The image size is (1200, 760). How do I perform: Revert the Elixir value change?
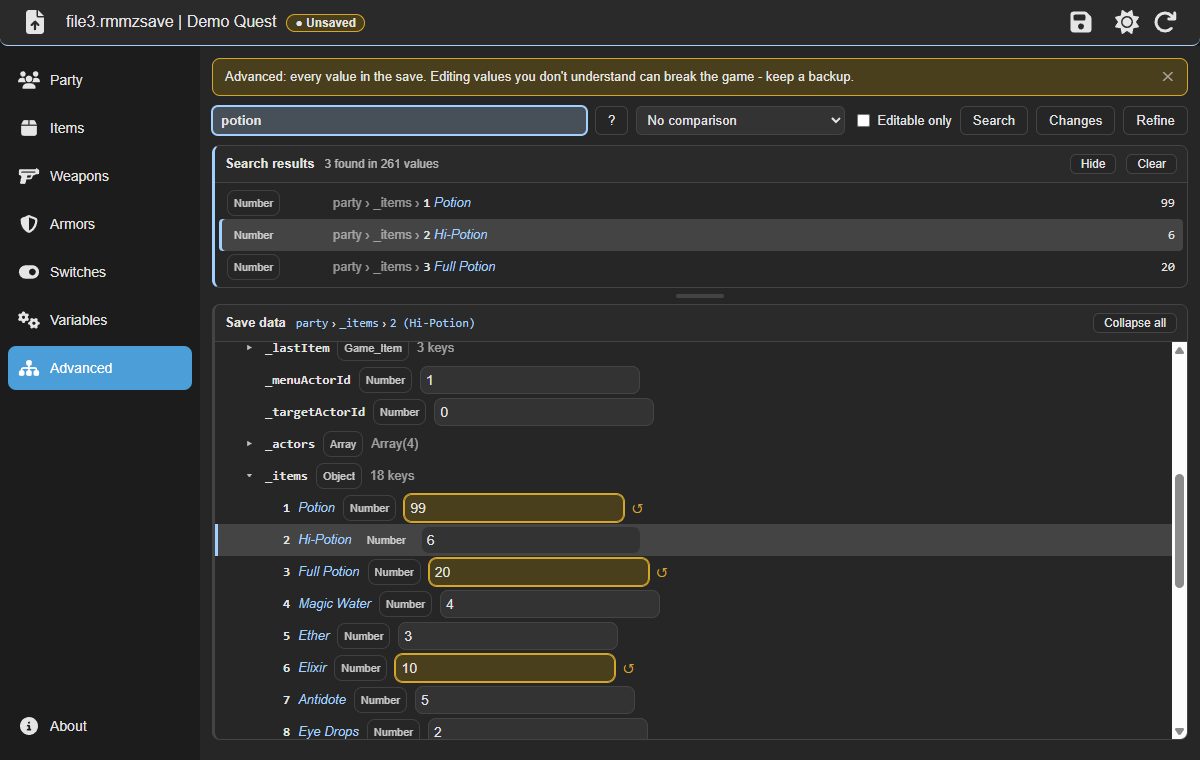click(x=628, y=668)
